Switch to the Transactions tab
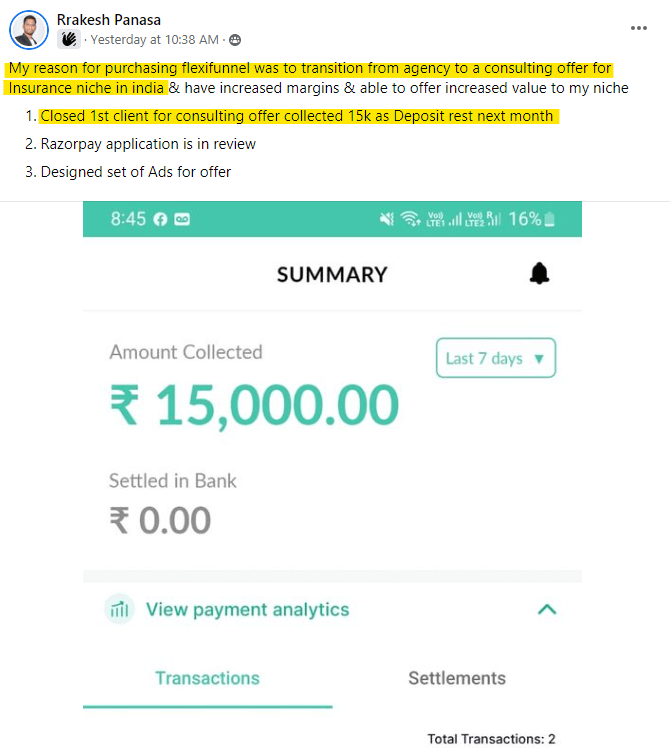670x748 pixels. 207,678
